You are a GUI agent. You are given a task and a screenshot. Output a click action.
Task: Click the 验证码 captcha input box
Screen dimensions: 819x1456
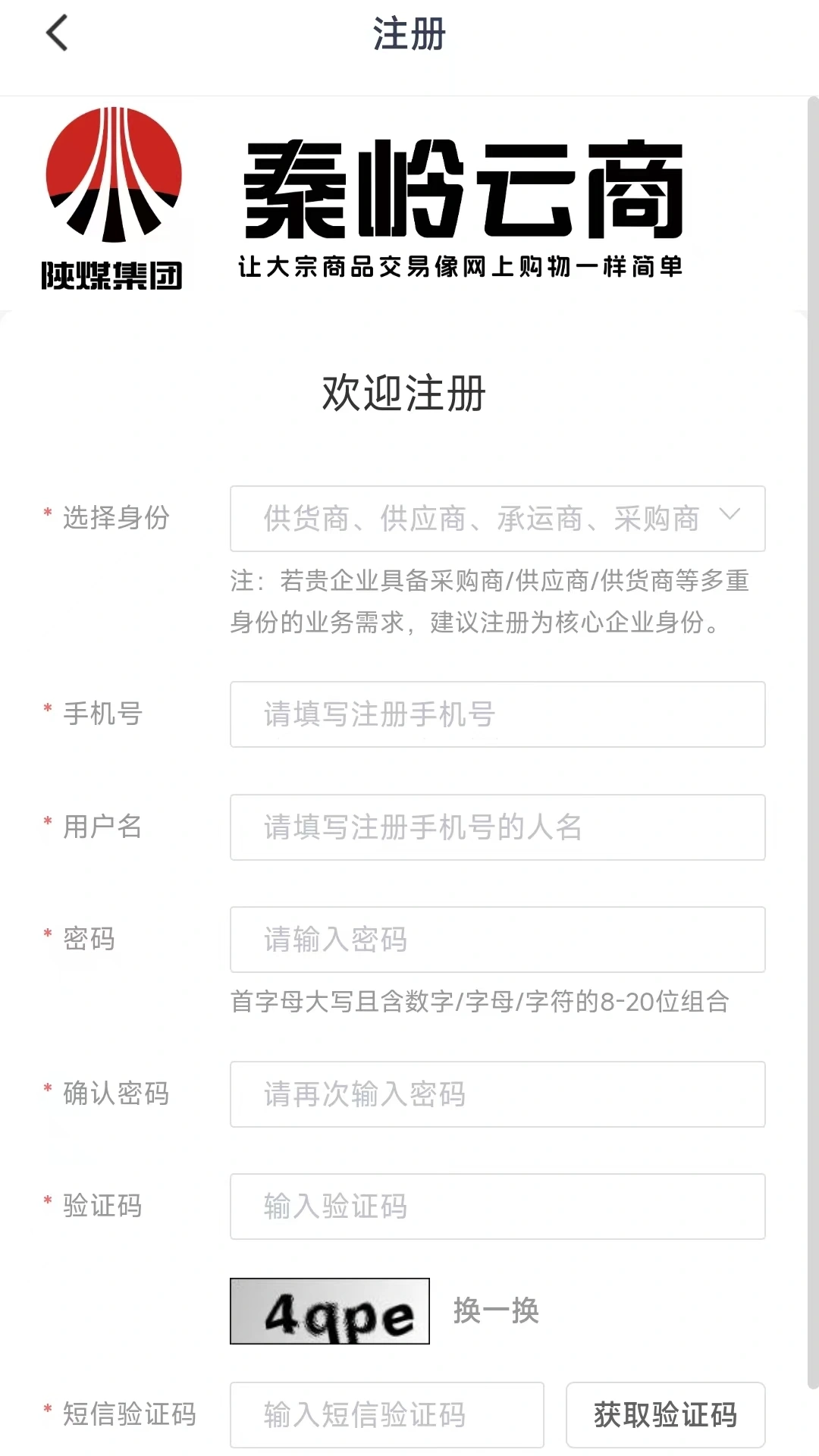click(497, 1207)
